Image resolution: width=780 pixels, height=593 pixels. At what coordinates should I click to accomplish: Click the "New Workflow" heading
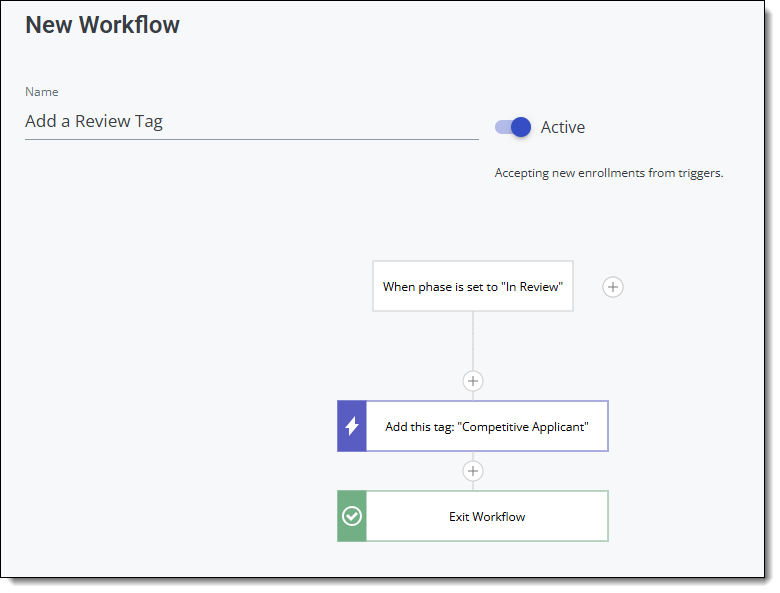pos(102,25)
